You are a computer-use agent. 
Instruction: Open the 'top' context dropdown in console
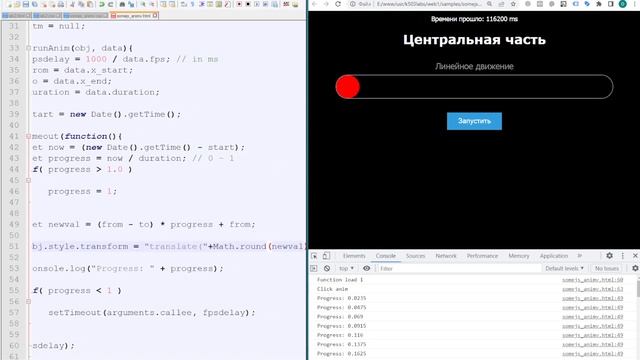click(346, 269)
